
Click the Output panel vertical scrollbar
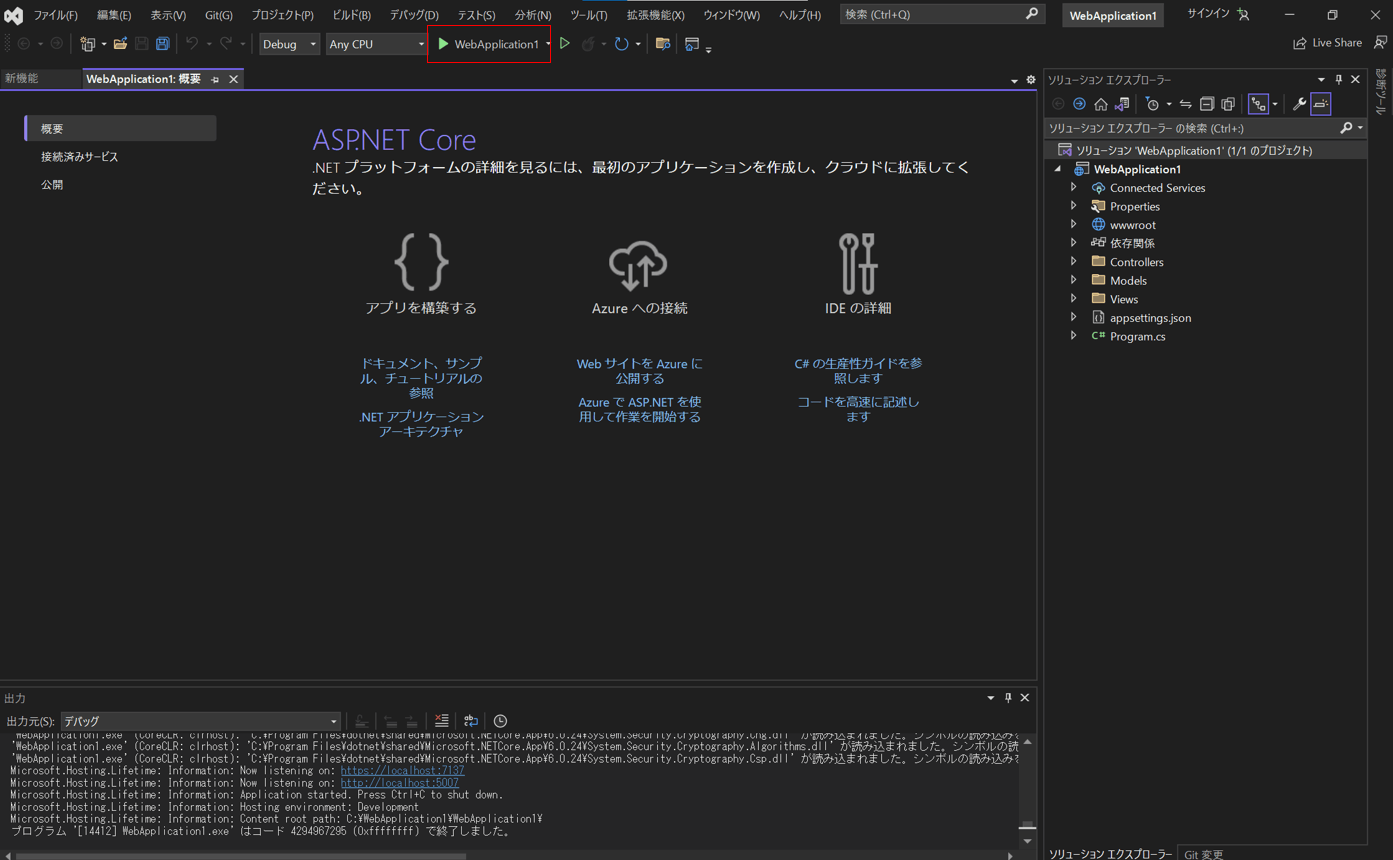coord(1027,792)
